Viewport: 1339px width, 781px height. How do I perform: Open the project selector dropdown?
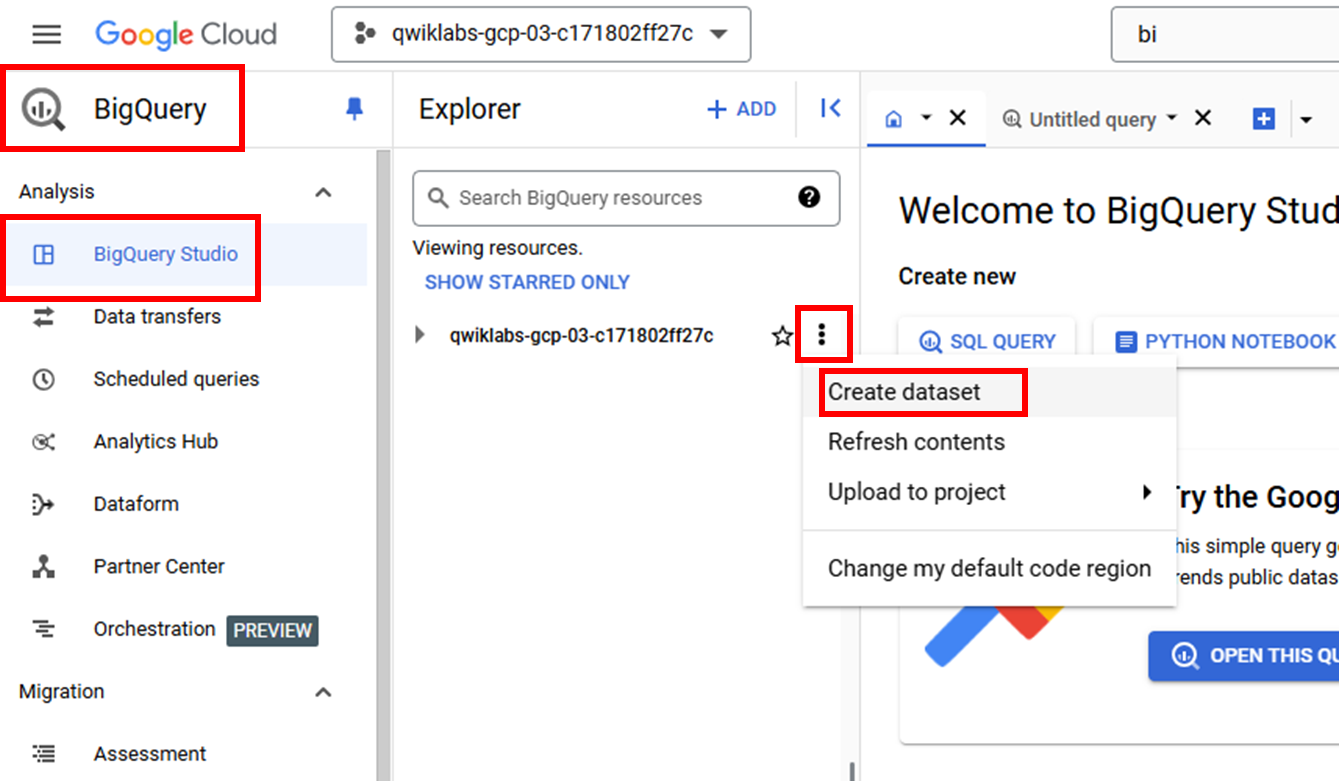pyautogui.click(x=541, y=34)
